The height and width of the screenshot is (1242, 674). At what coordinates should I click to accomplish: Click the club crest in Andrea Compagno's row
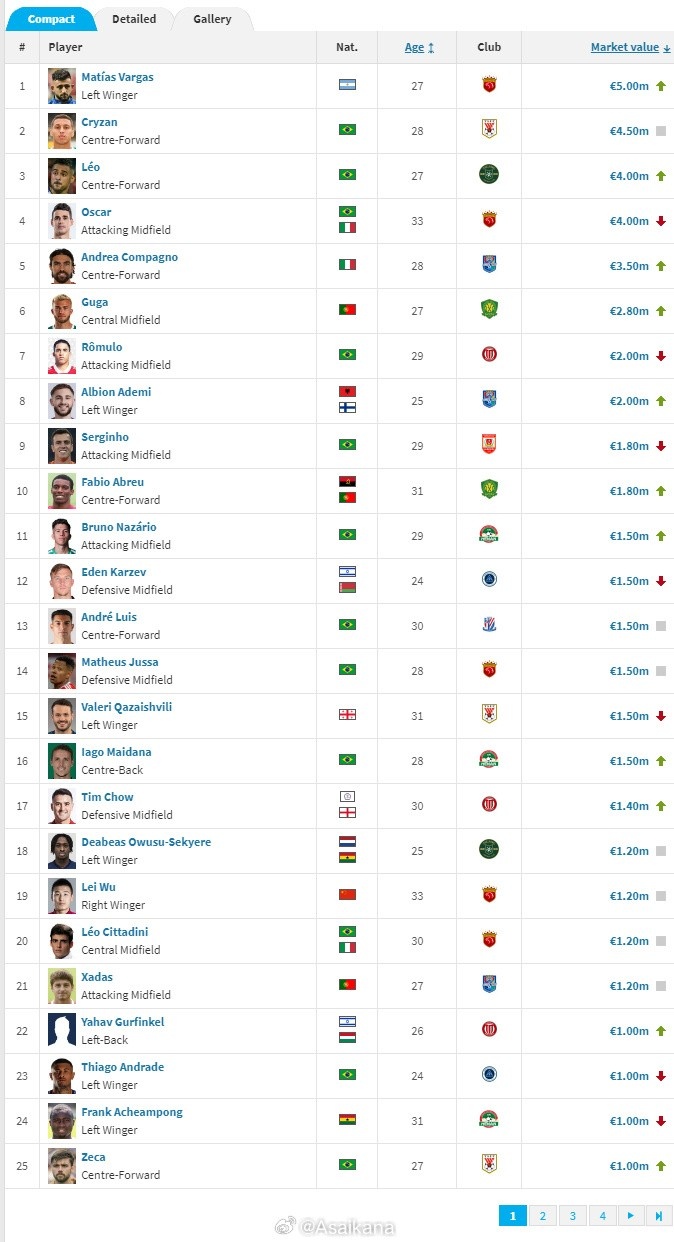(x=489, y=265)
